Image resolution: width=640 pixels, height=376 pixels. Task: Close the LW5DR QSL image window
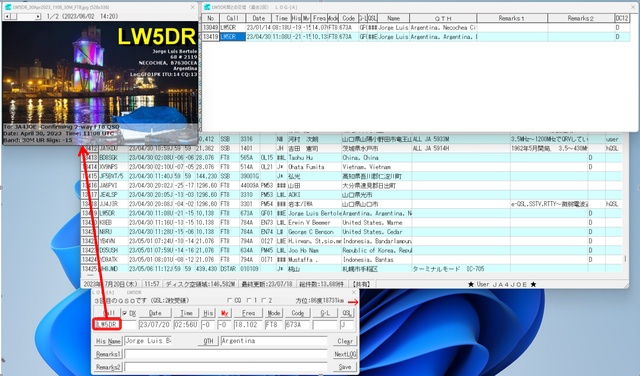coord(193,7)
